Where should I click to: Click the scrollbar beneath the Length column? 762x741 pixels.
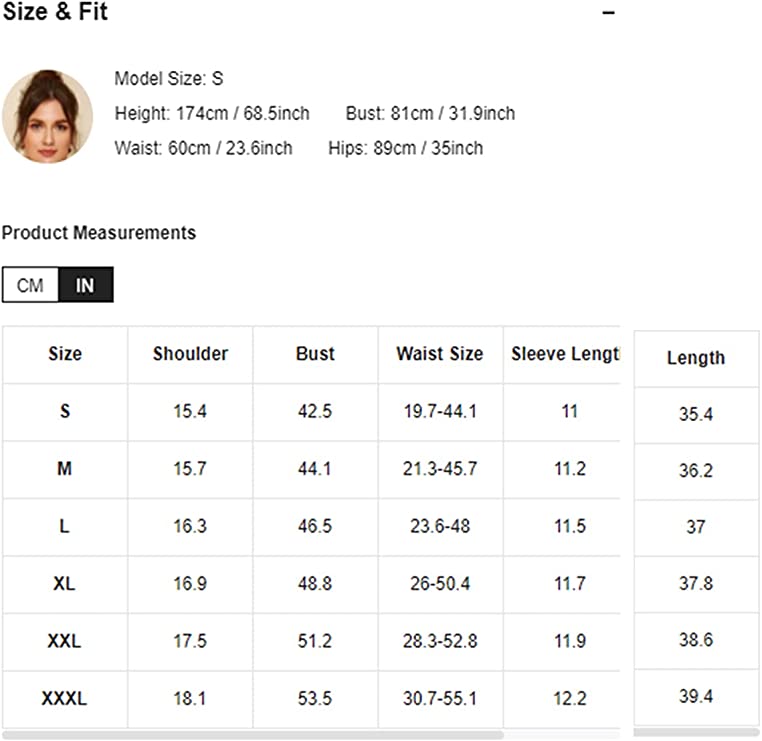pyautogui.click(x=696, y=733)
